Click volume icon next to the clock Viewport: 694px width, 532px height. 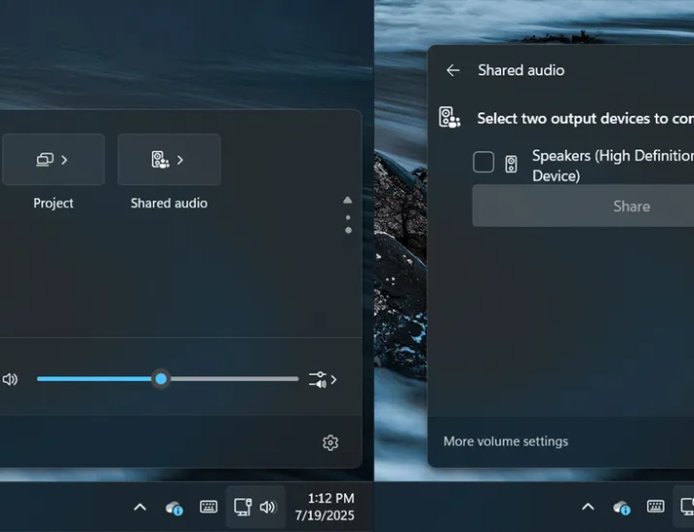[267, 507]
